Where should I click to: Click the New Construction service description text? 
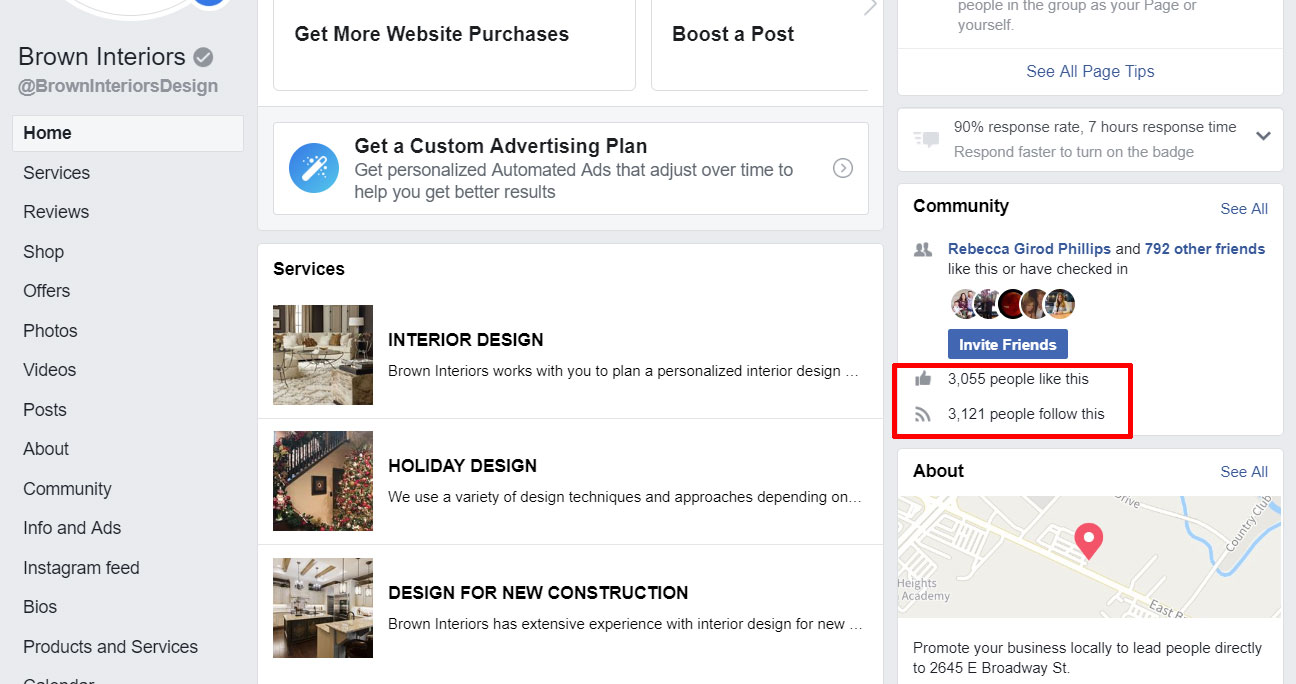click(x=625, y=624)
